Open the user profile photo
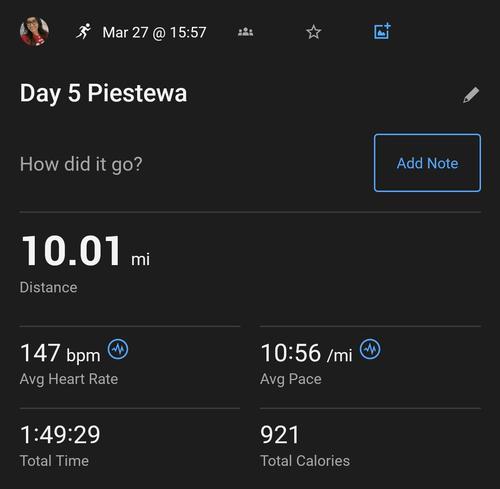This screenshot has height=489, width=500. point(34,32)
